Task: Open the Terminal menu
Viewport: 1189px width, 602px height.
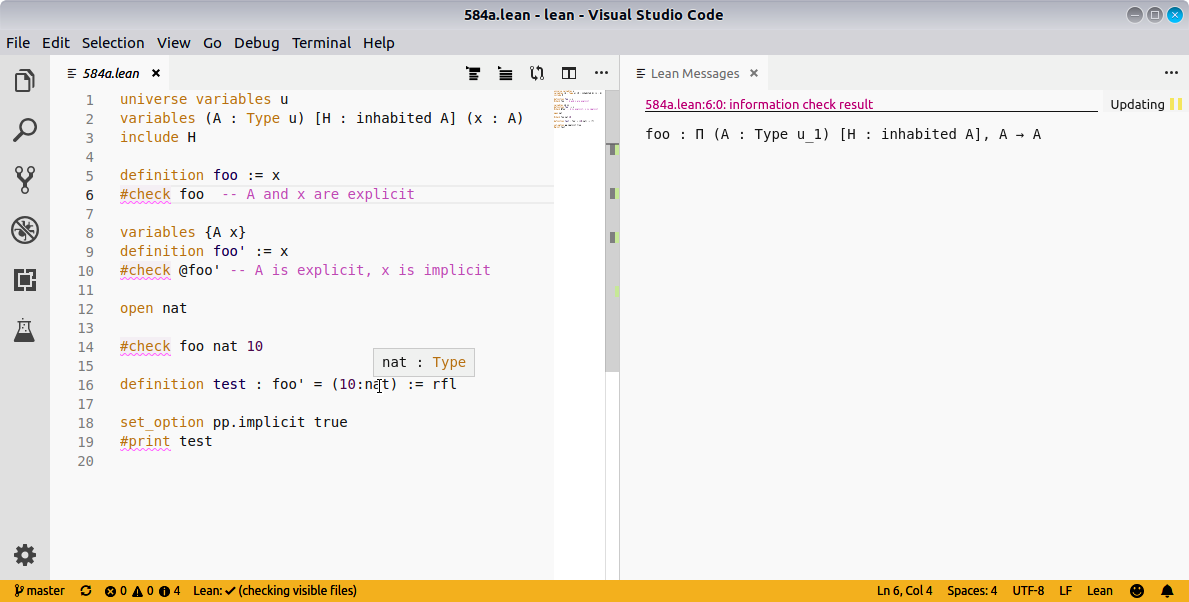Action: (321, 43)
